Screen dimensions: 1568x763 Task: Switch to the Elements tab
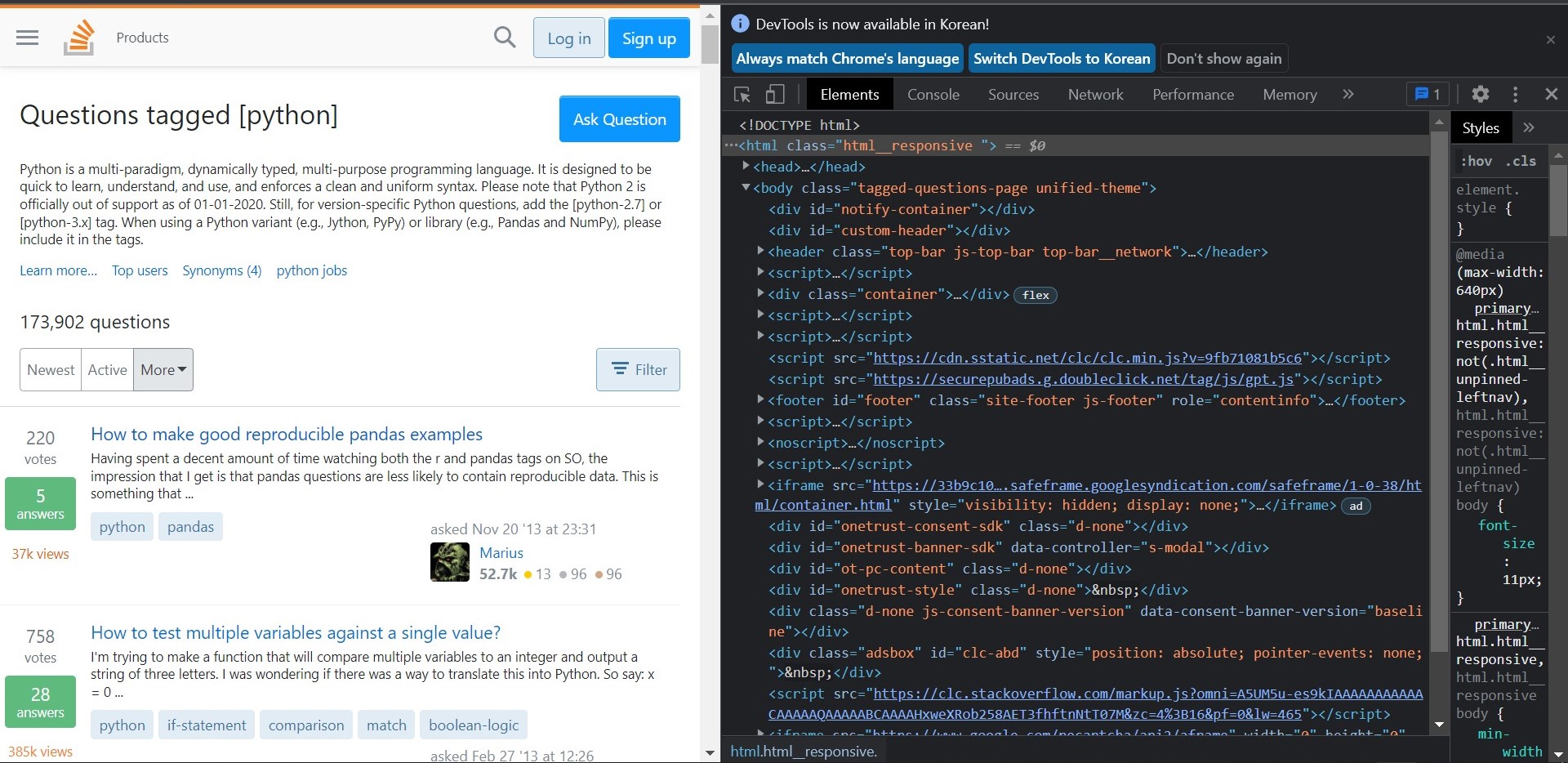[x=849, y=95]
